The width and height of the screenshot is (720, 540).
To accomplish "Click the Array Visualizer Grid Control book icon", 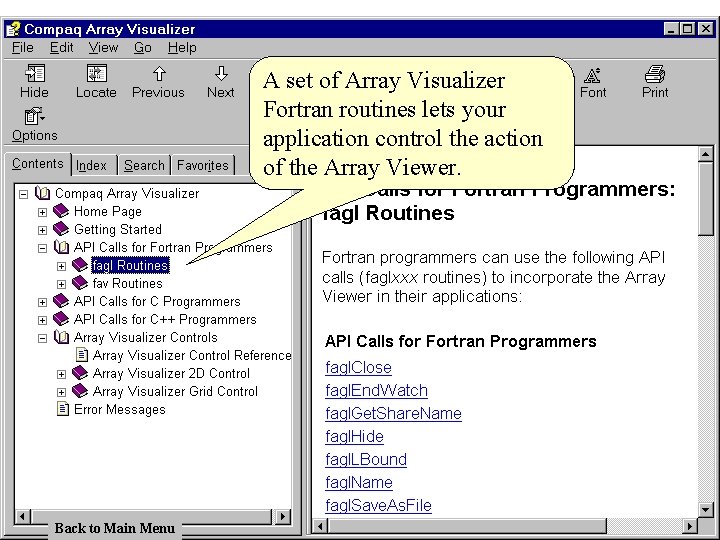I will tap(80, 391).
